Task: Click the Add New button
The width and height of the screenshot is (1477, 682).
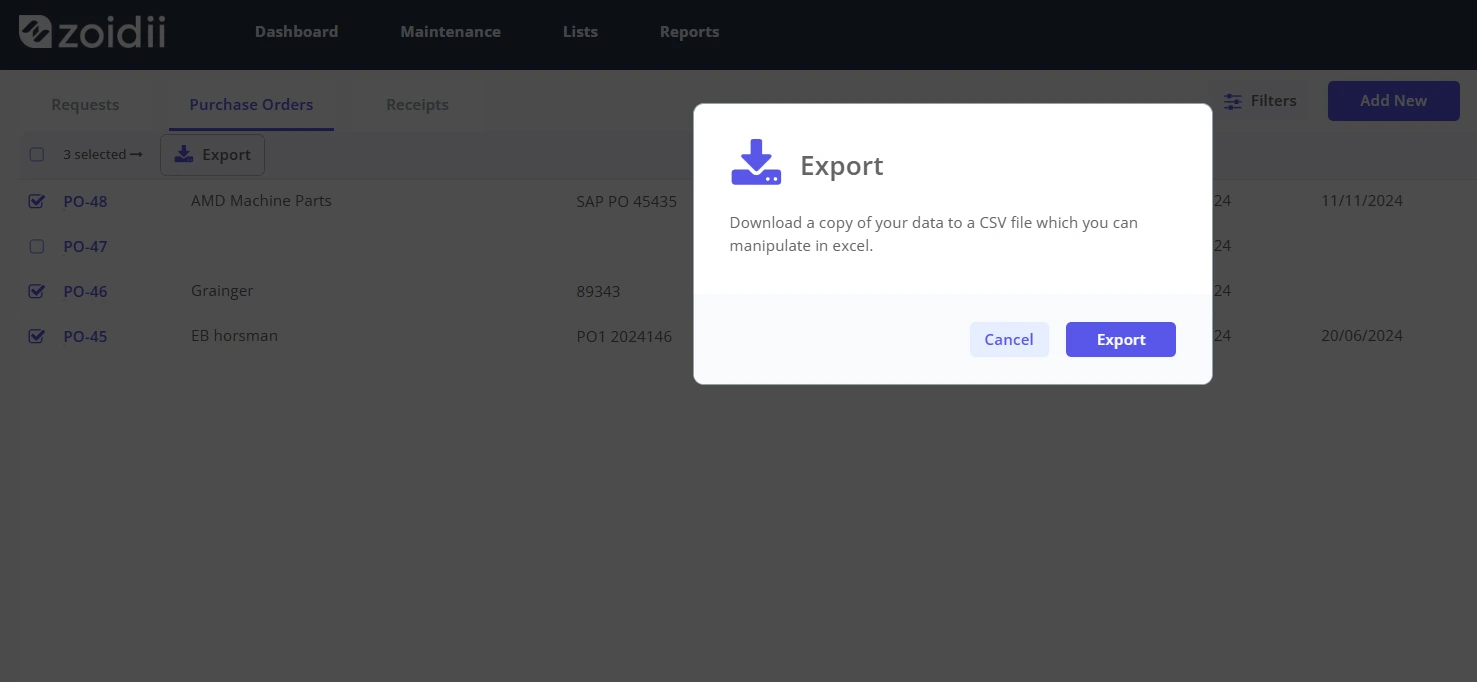Action: click(1393, 101)
